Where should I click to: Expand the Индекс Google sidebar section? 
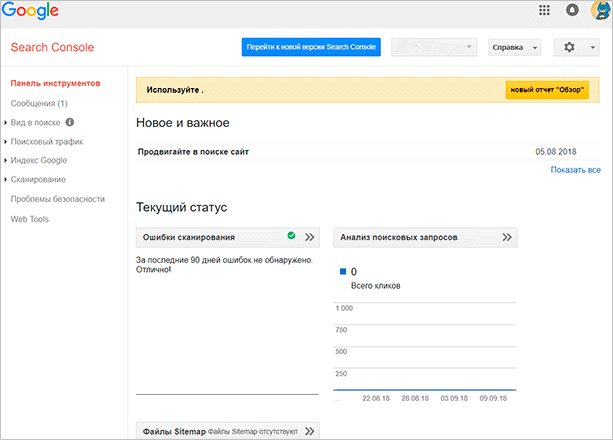pyautogui.click(x=39, y=161)
